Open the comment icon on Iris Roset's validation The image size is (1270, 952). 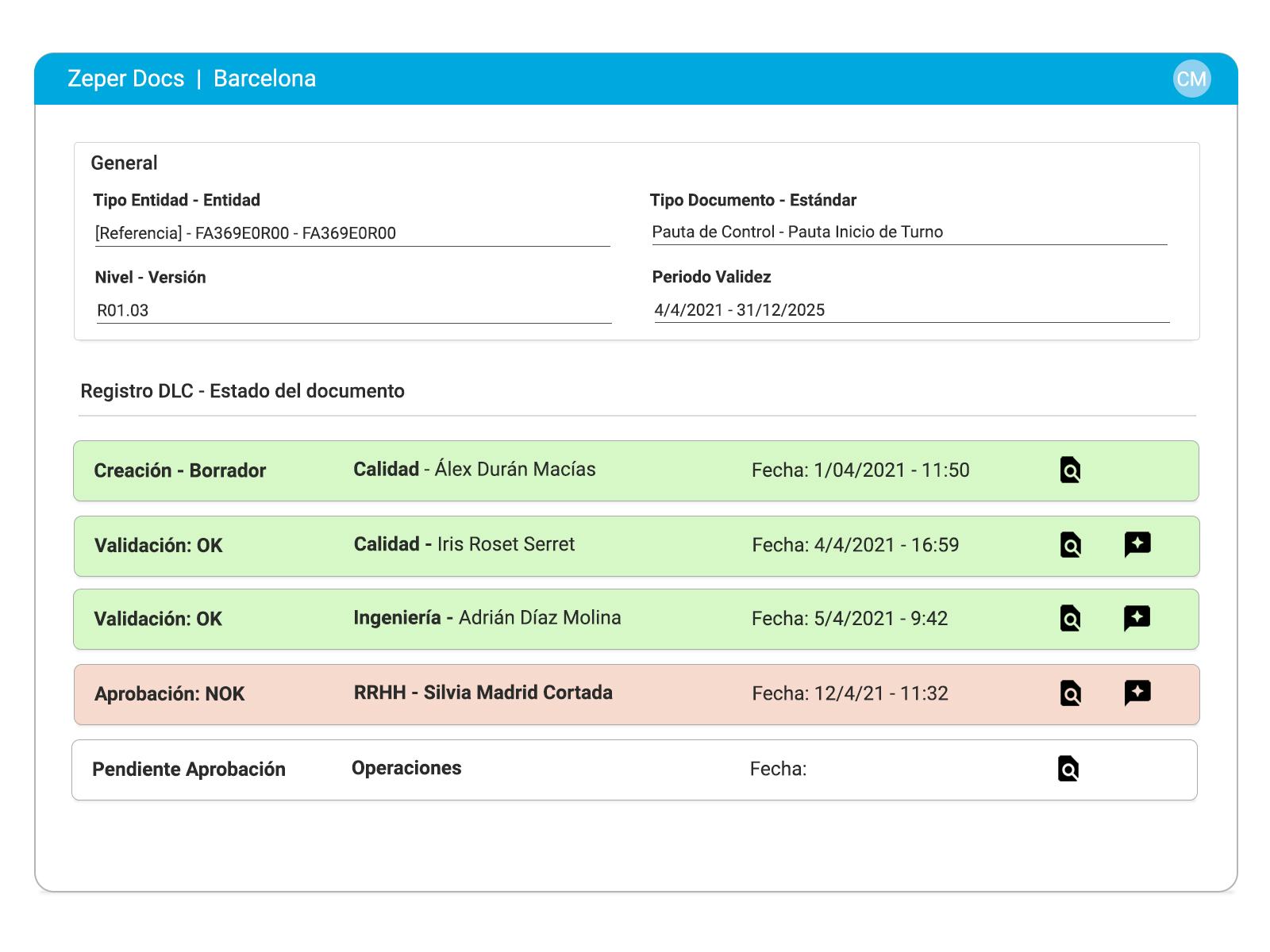1138,545
